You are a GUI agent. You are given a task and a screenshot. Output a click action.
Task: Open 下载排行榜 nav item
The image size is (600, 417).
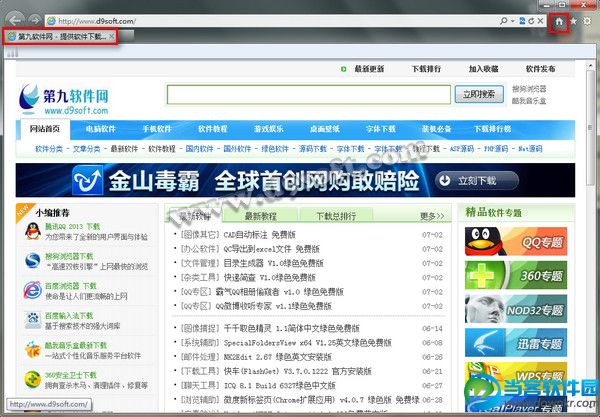[x=492, y=129]
